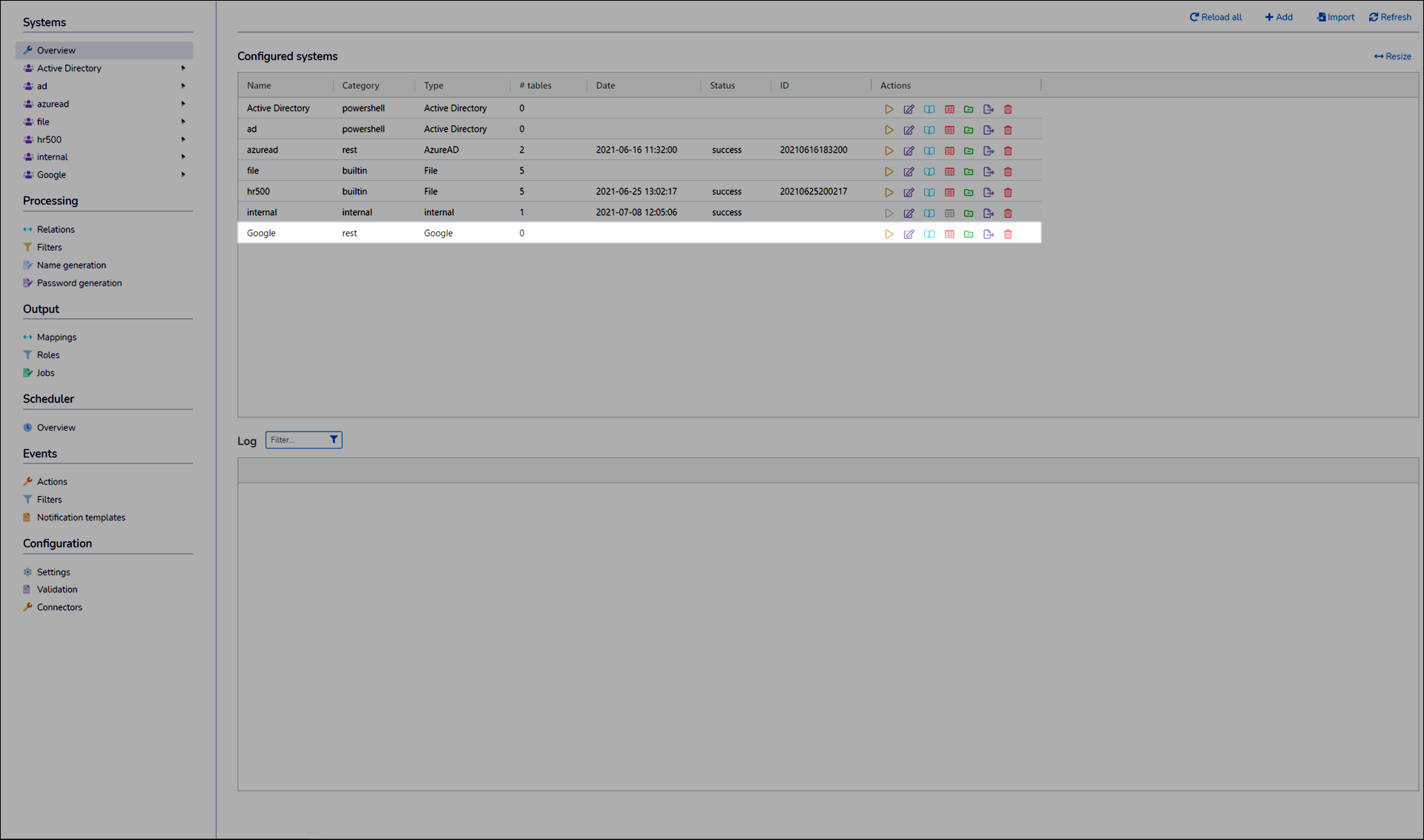Image resolution: width=1424 pixels, height=840 pixels.
Task: Click the red trash icon in Google row
Action: click(1008, 234)
